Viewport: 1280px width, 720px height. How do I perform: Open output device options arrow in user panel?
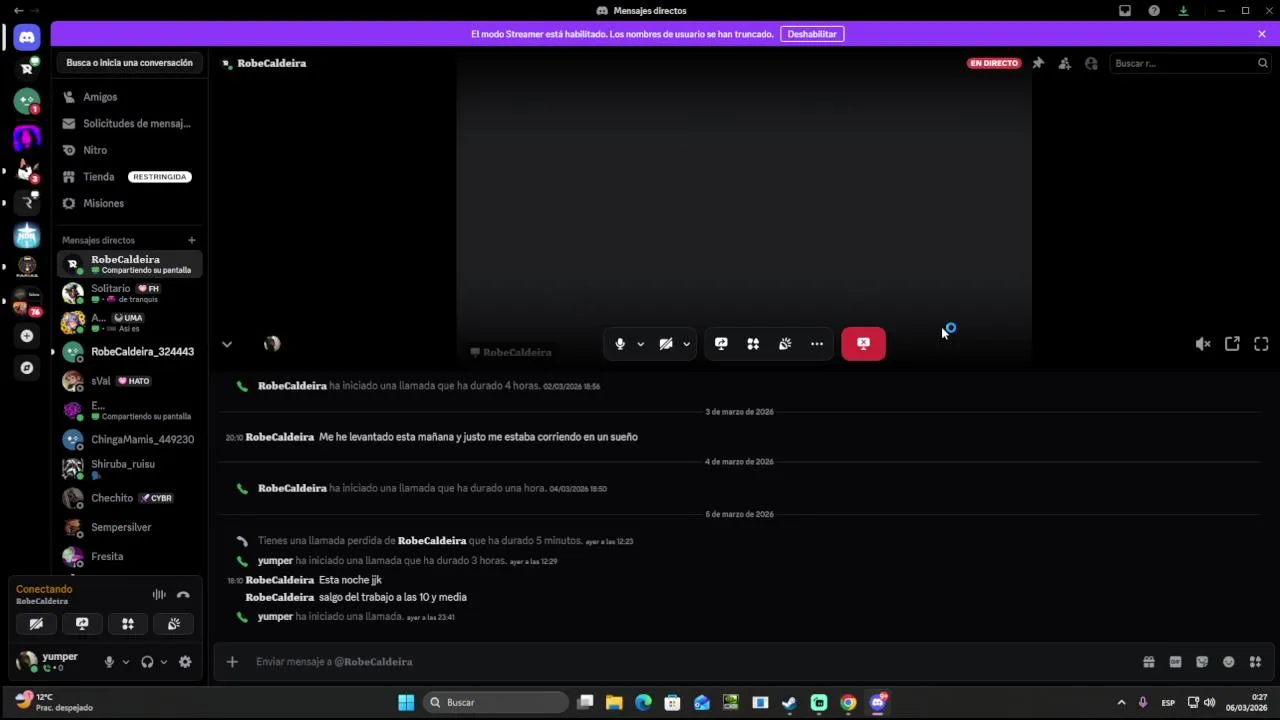point(163,662)
